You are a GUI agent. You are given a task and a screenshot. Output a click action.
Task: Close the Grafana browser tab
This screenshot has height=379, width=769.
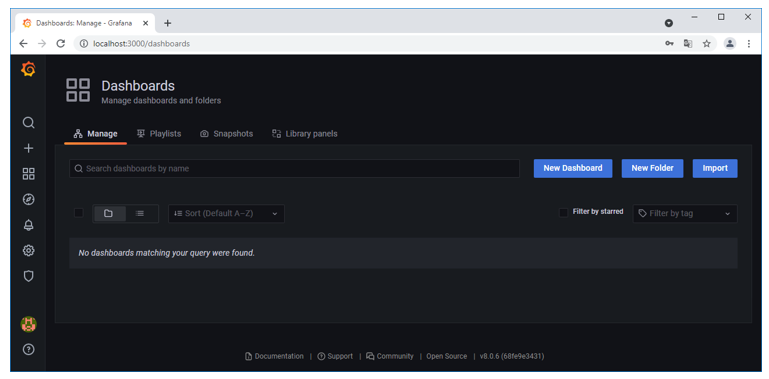click(146, 23)
